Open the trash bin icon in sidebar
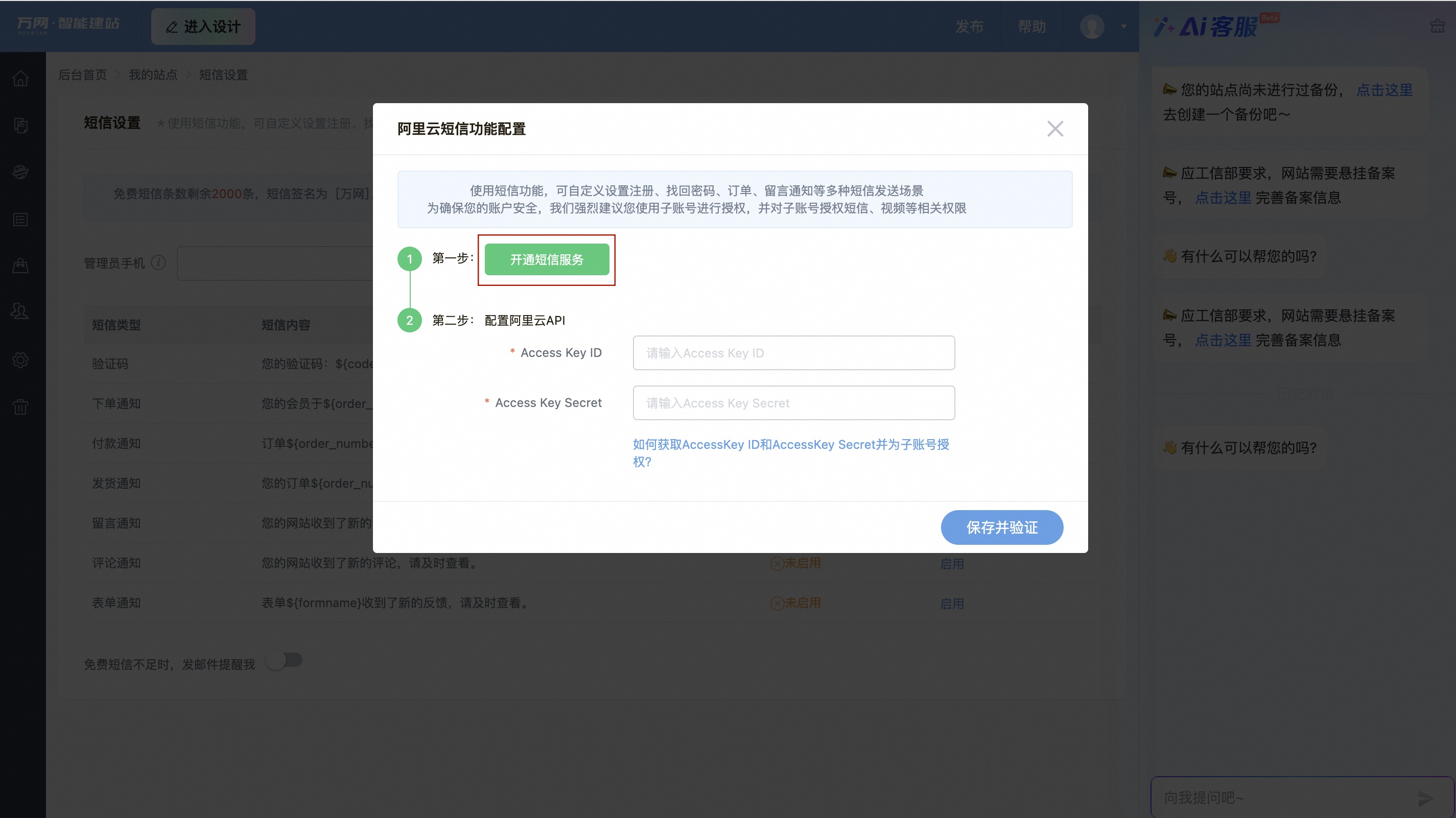The width and height of the screenshot is (1456, 818). coord(20,406)
